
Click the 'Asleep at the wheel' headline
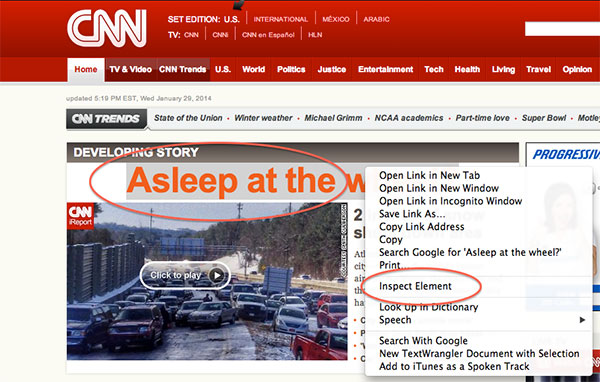coord(245,181)
